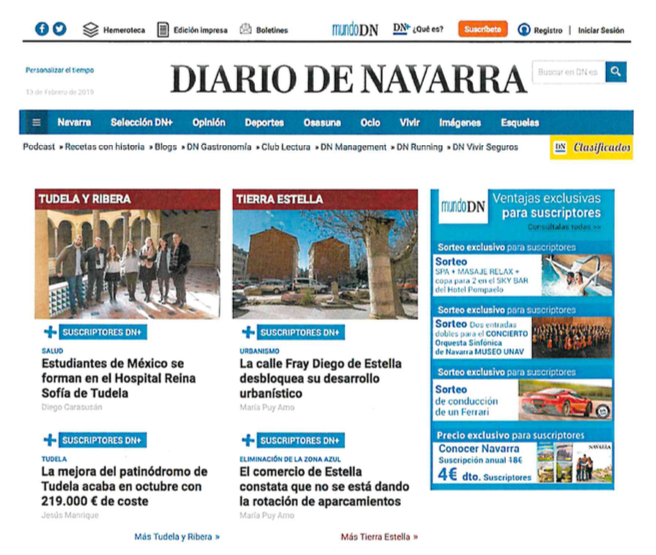Open the Orquesta Sinfónica concierto Sorteo offer
Screen dimensions: 656x555
click(523, 338)
